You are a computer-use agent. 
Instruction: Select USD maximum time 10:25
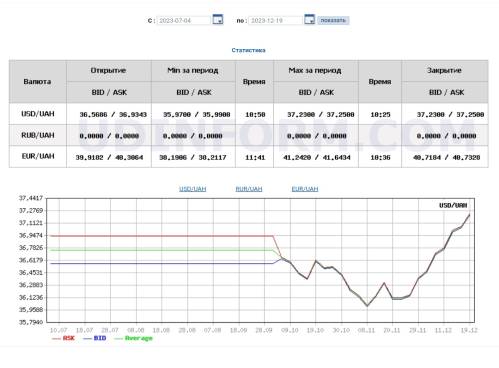click(380, 114)
